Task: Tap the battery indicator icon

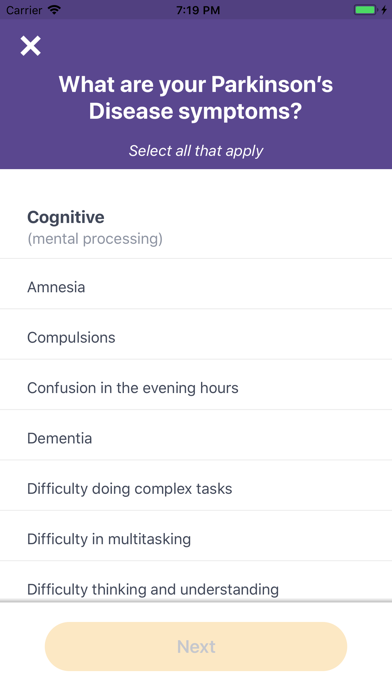Action: [x=365, y=10]
